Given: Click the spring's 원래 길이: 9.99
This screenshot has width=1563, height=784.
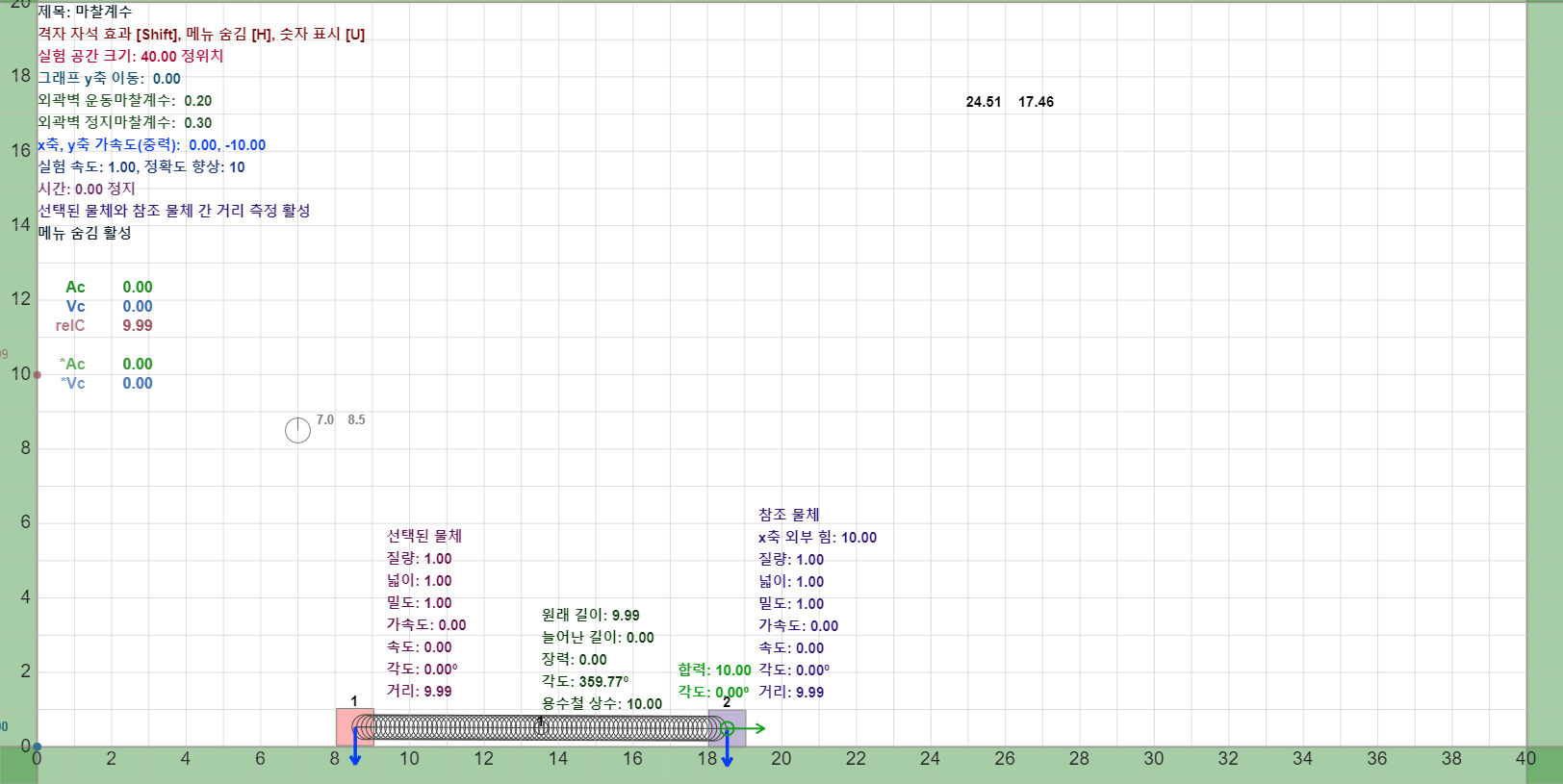Looking at the screenshot, I should point(591,615).
